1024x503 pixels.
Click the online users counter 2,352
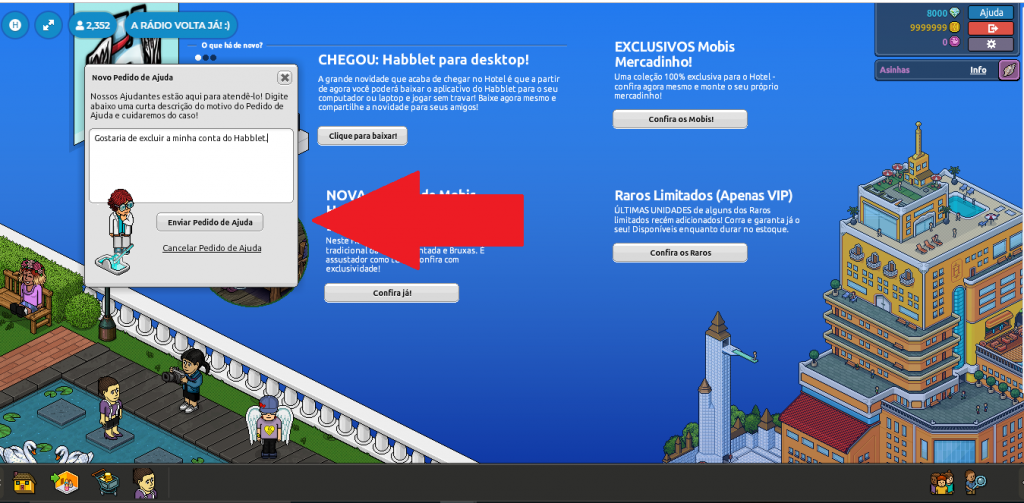[x=93, y=25]
